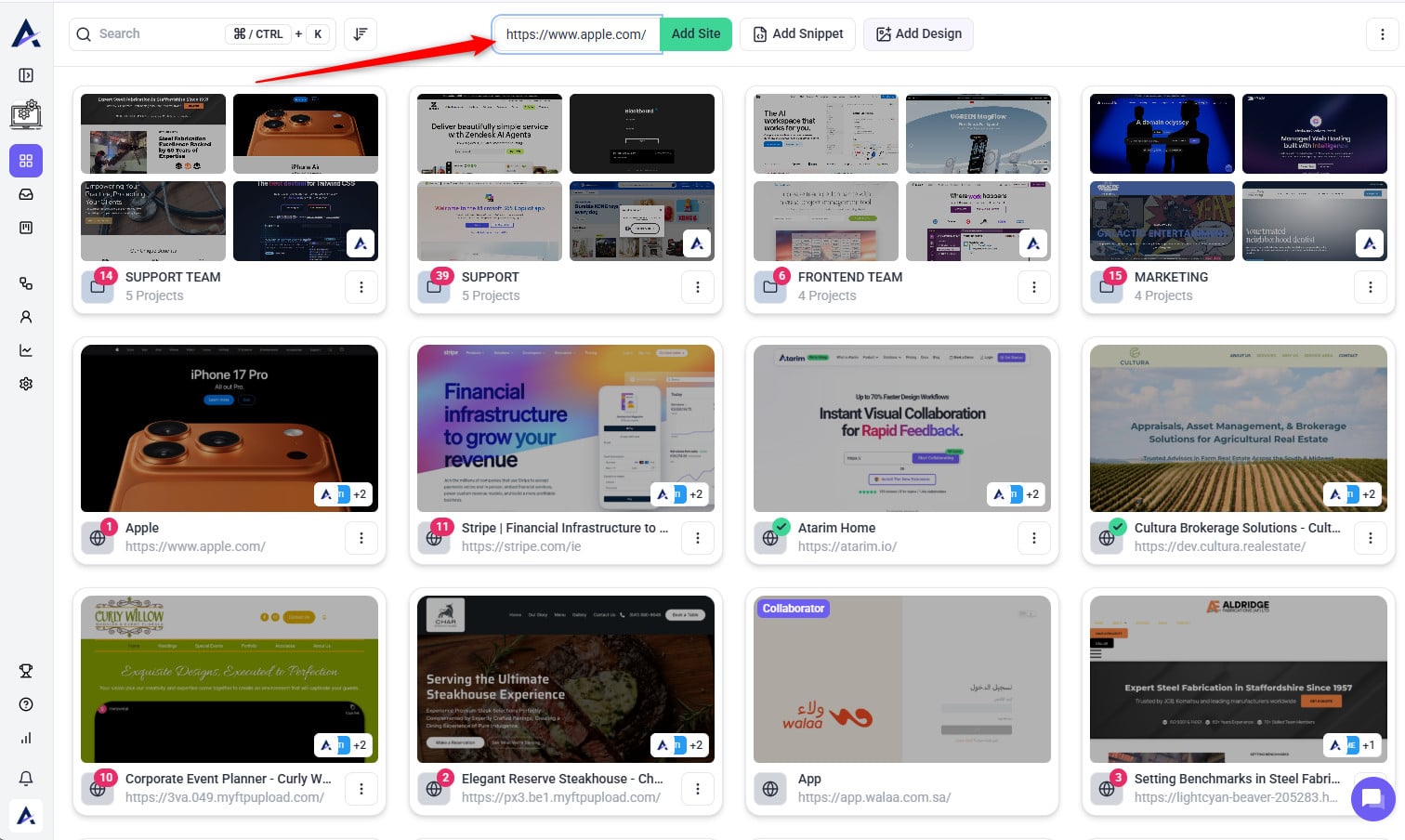This screenshot has width=1405, height=840.
Task: Open sort order dropdown next to search
Action: coord(360,34)
